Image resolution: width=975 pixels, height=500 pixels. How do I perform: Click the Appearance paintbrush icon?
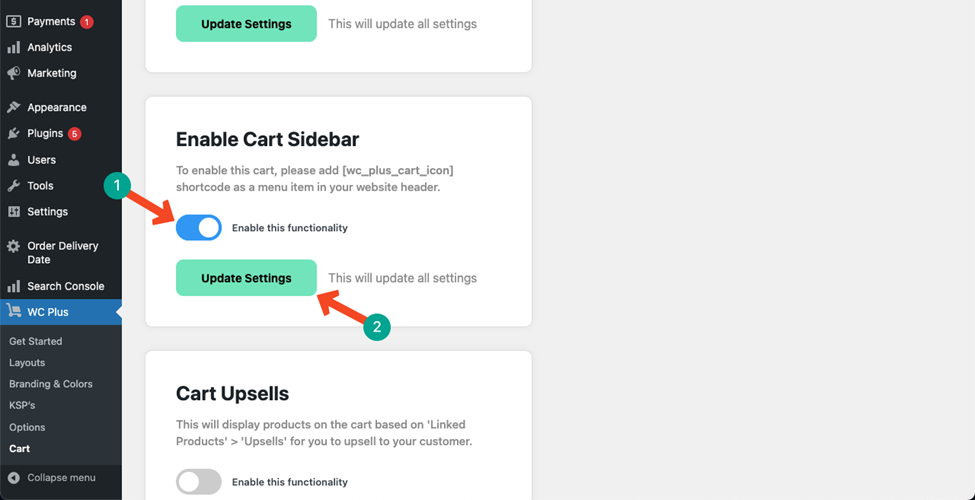[13, 108]
